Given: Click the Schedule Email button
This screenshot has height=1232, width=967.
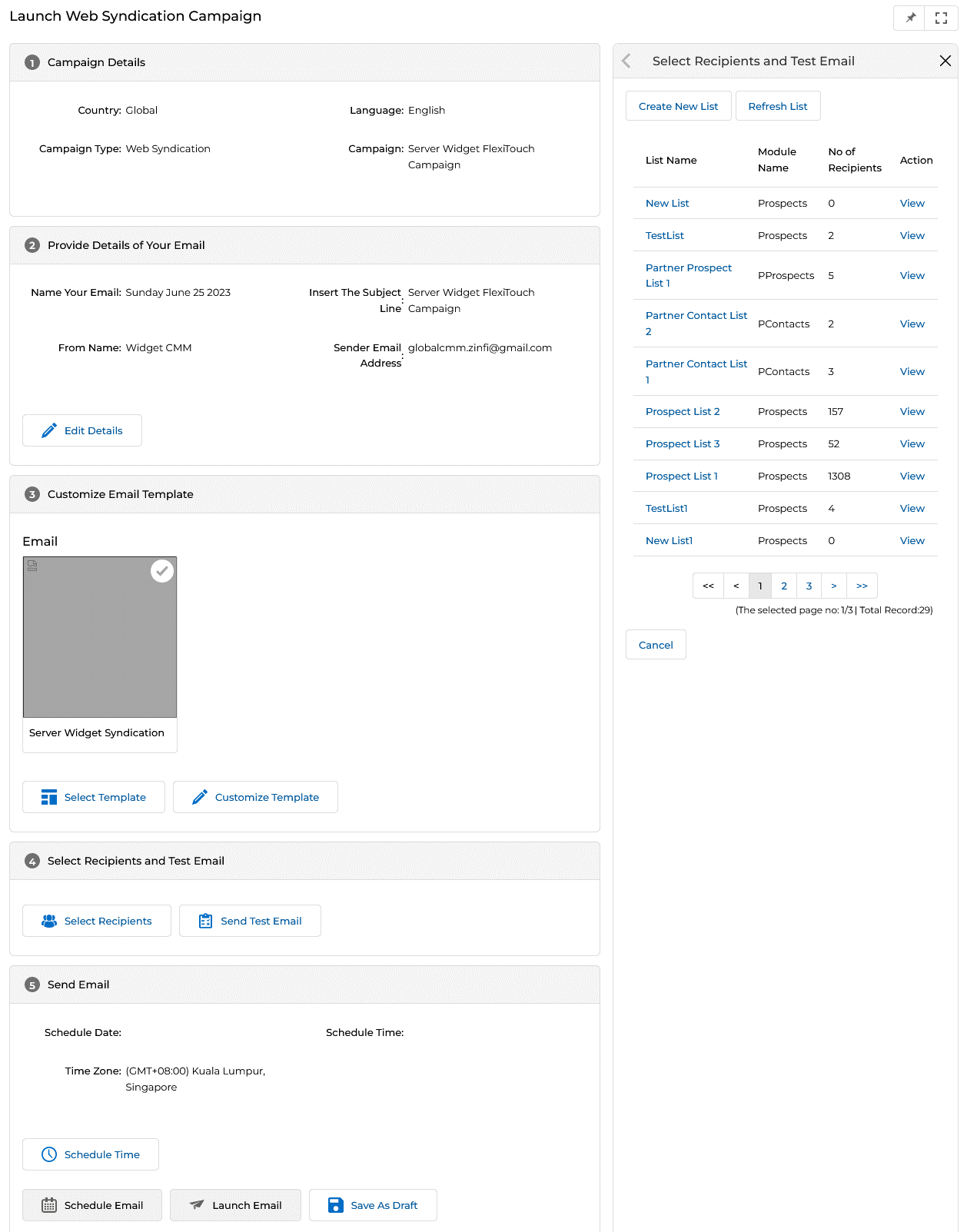Looking at the screenshot, I should 92,1205.
